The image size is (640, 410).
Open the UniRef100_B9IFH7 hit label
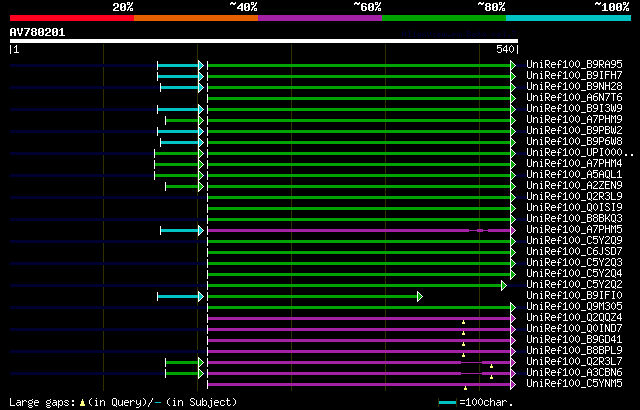[x=574, y=75]
